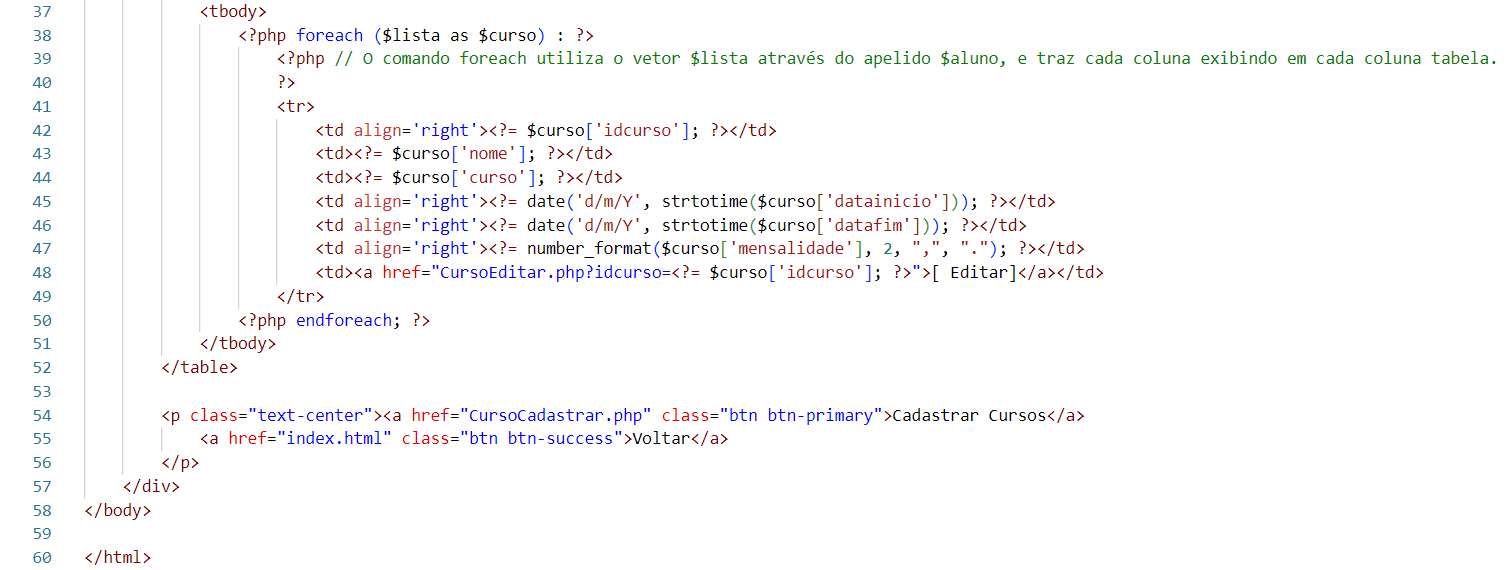
Task: Click line number 37 in the gutter
Action: point(41,11)
